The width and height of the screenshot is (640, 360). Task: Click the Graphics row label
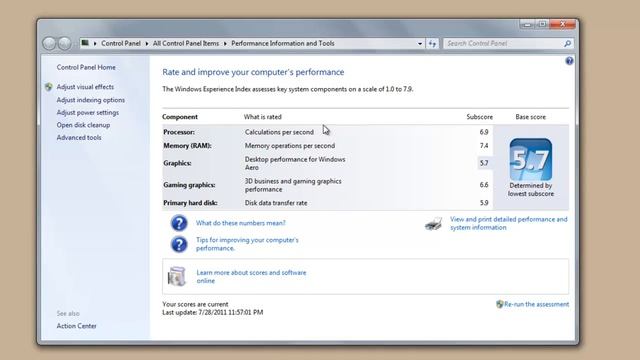pyautogui.click(x=178, y=163)
